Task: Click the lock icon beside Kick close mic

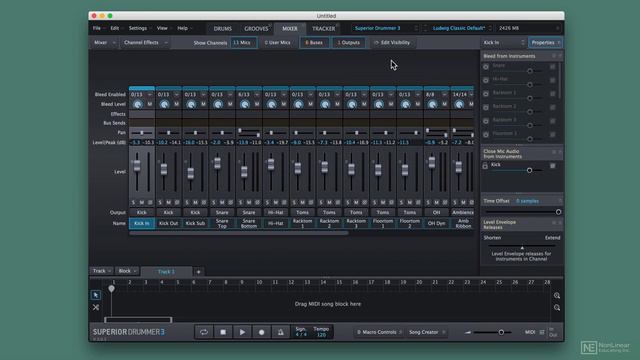Action: [485, 166]
